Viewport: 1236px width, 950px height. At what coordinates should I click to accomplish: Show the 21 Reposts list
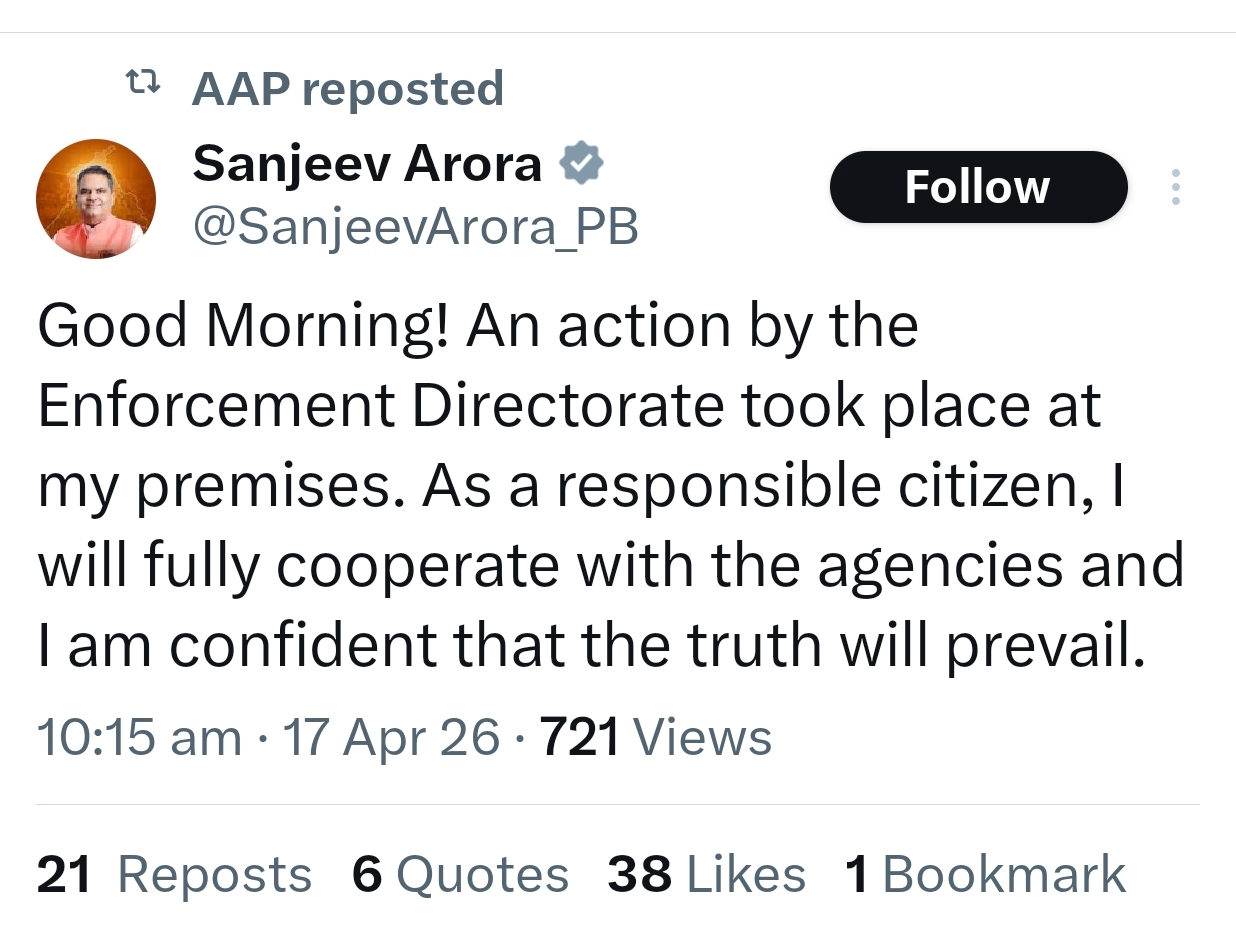(174, 875)
